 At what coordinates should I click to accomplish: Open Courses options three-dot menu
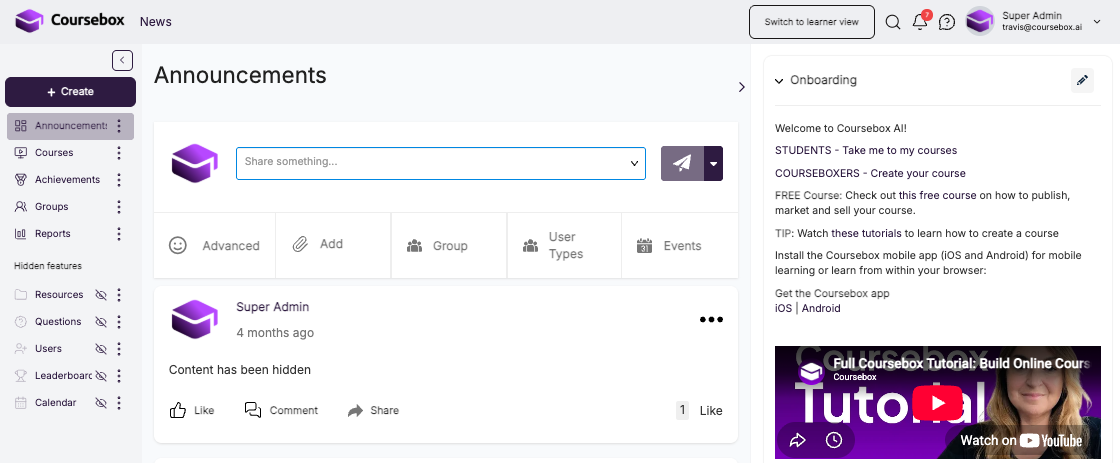(x=119, y=153)
